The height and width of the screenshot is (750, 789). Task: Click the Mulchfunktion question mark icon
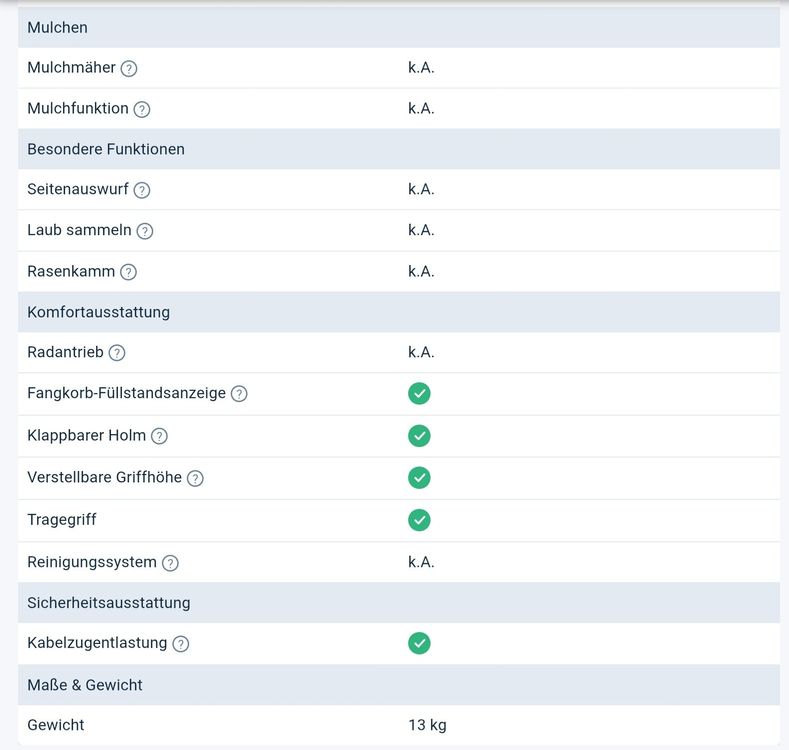pos(142,109)
